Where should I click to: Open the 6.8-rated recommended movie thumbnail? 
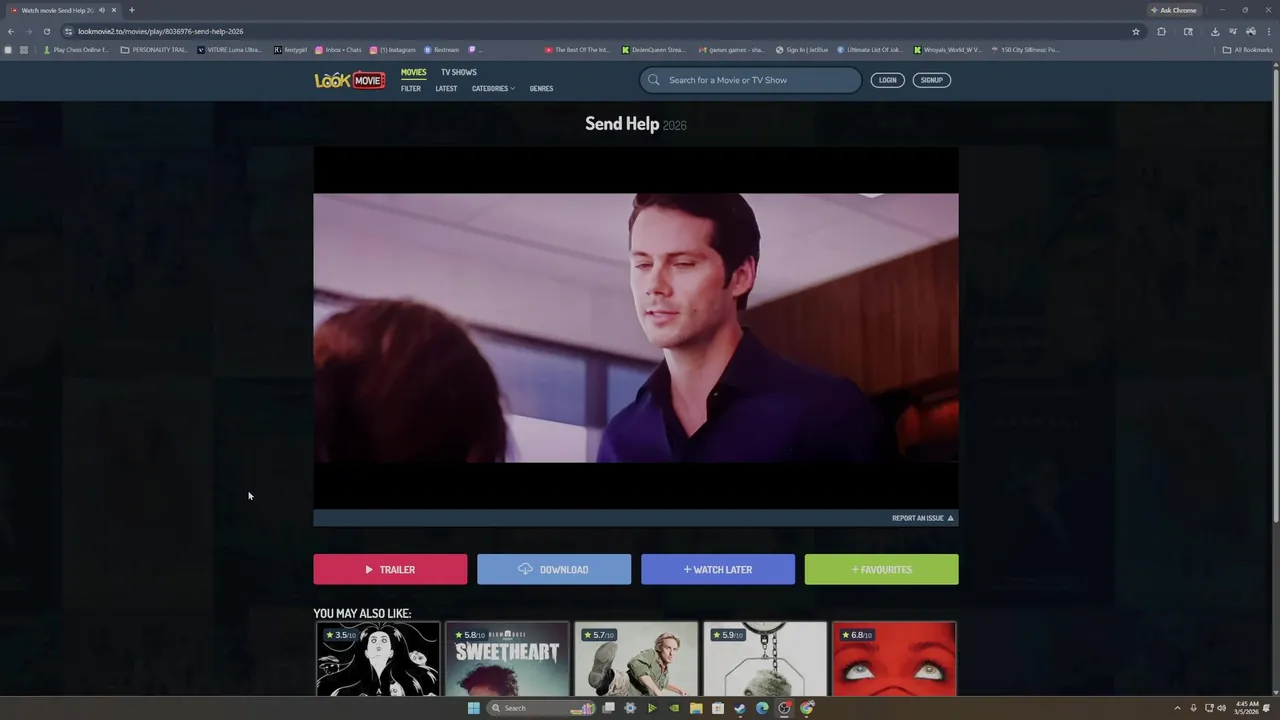pyautogui.click(x=894, y=659)
